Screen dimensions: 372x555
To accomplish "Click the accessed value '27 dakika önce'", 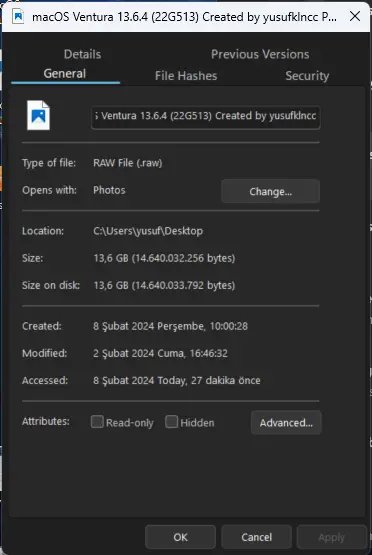I will (x=226, y=381).
